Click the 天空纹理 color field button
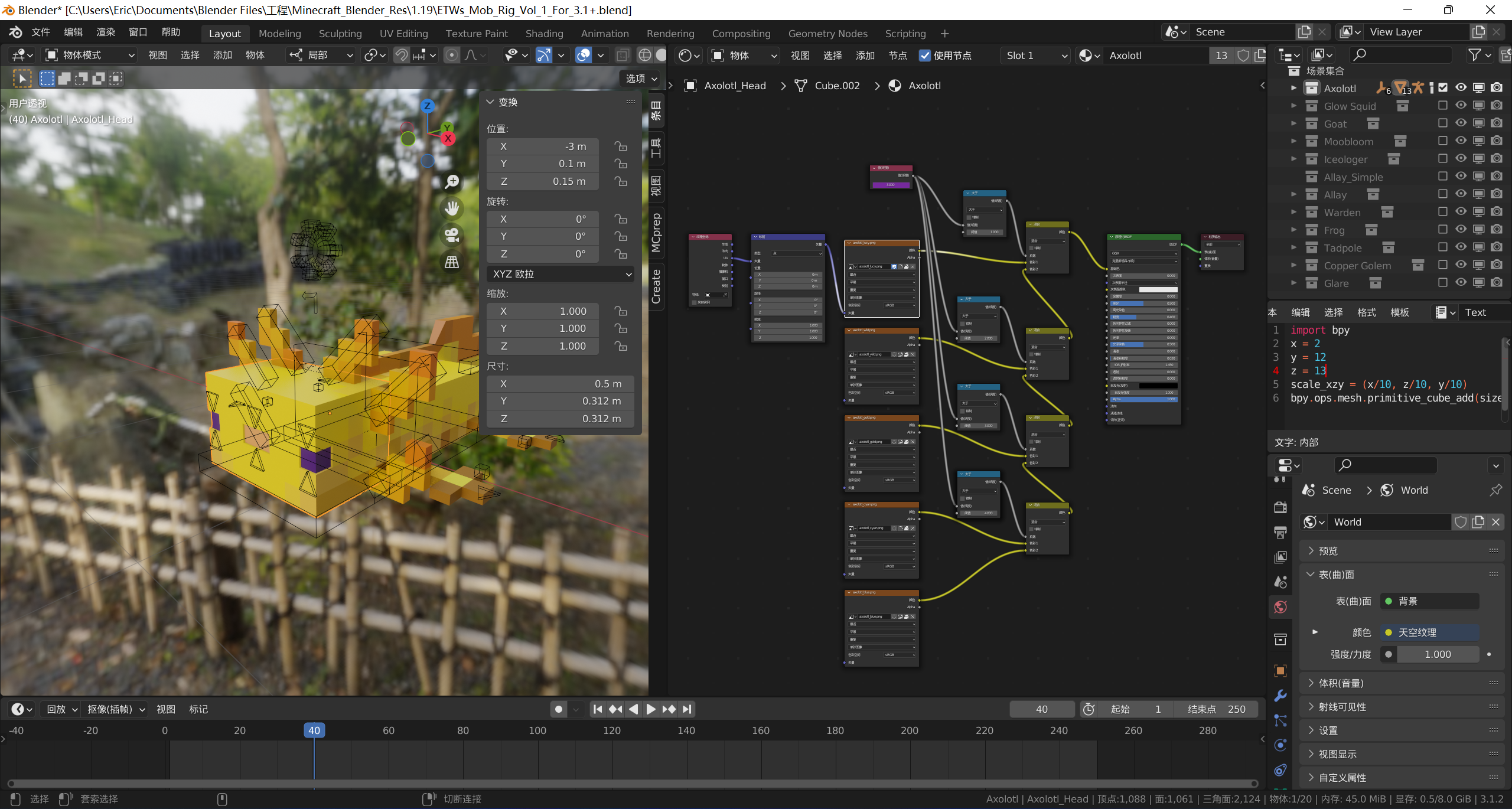Image resolution: width=1512 pixels, height=809 pixels. point(1429,632)
